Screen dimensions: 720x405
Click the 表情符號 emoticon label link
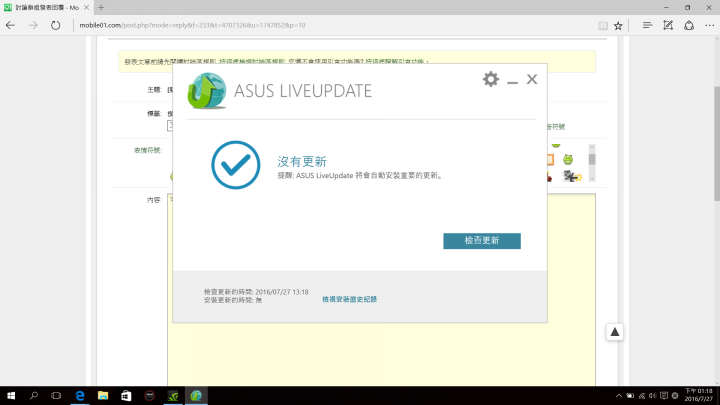coord(147,150)
